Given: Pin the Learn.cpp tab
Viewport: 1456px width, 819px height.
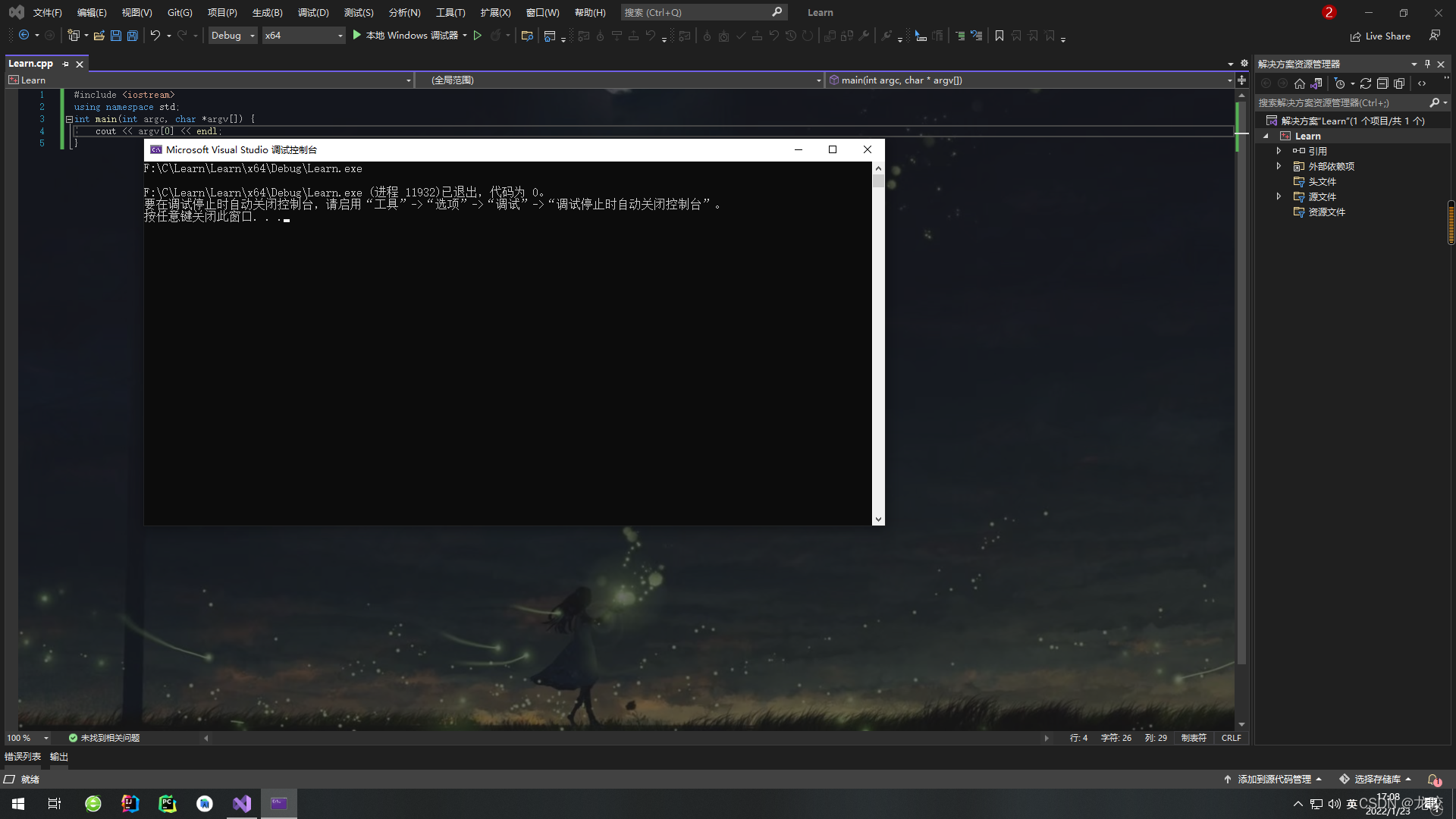Looking at the screenshot, I should coord(66,64).
